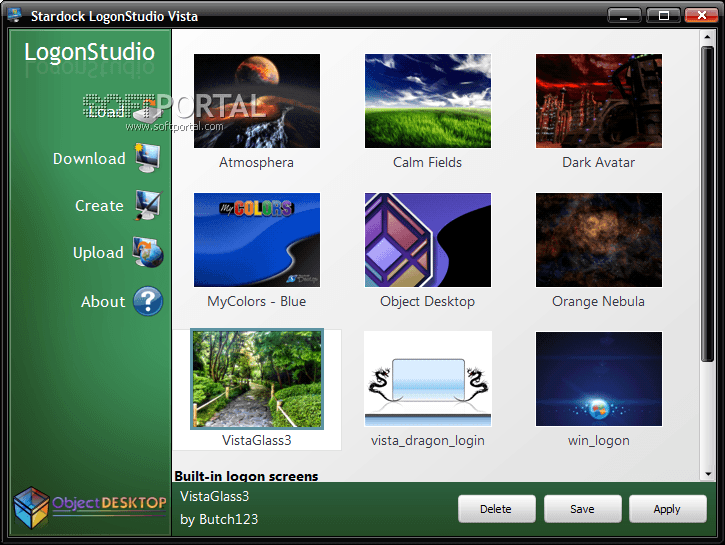
Task: Close the LogonStudio window
Action: (701, 16)
